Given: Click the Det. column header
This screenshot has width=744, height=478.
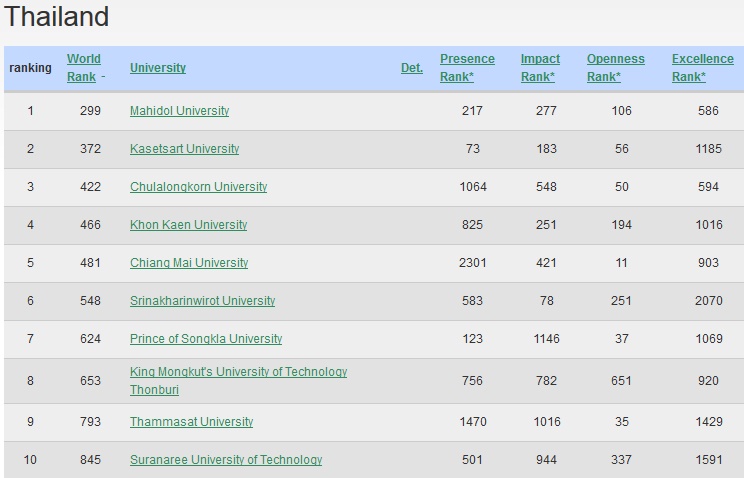Looking at the screenshot, I should 411,68.
